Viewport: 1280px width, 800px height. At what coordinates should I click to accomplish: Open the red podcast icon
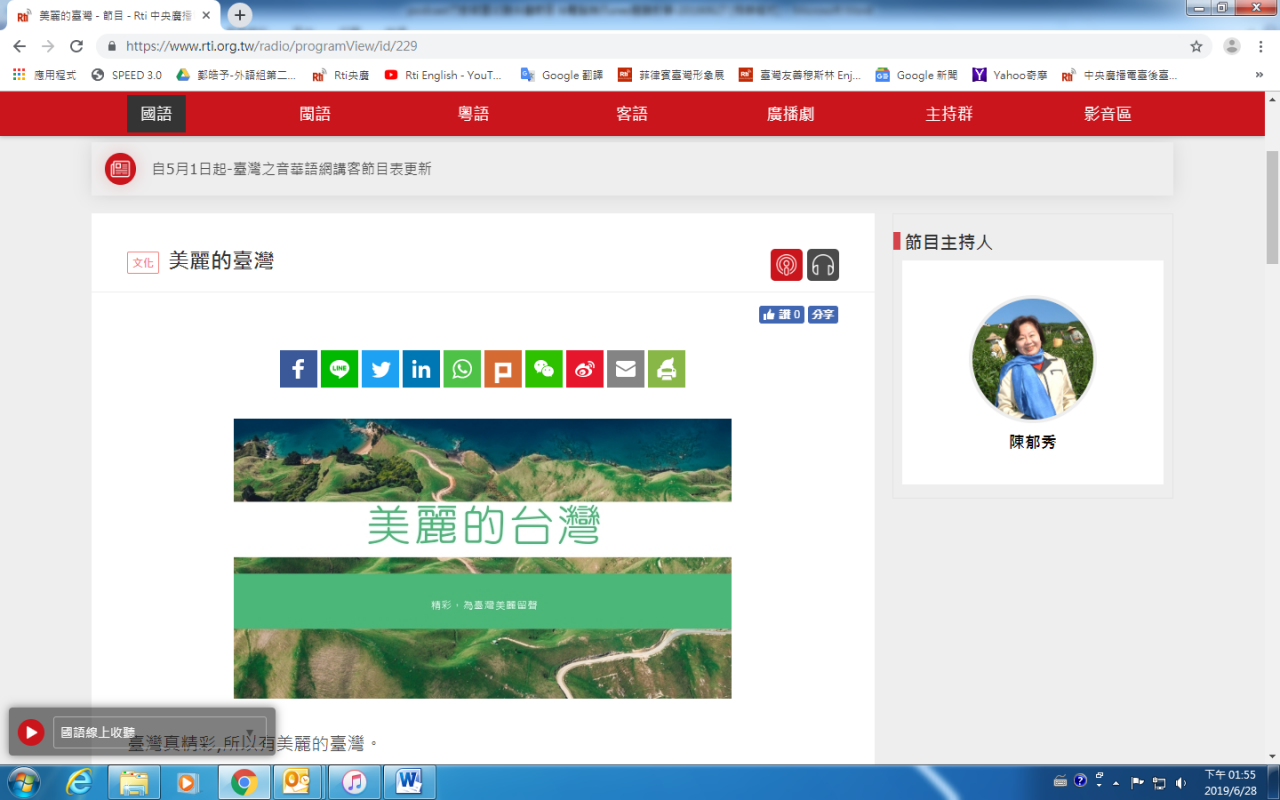pos(787,265)
